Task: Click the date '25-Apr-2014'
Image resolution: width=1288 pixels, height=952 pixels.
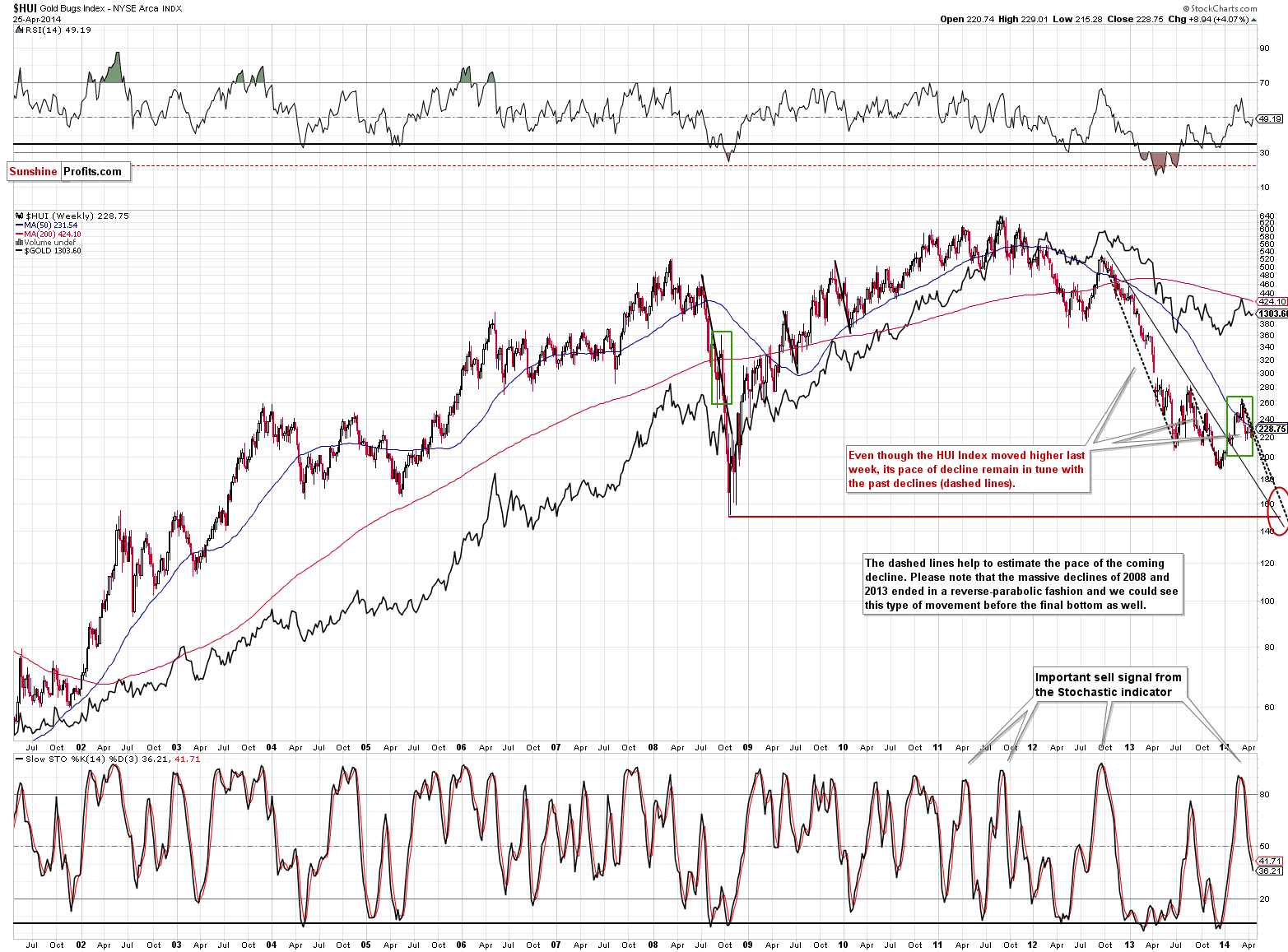Action: point(35,19)
